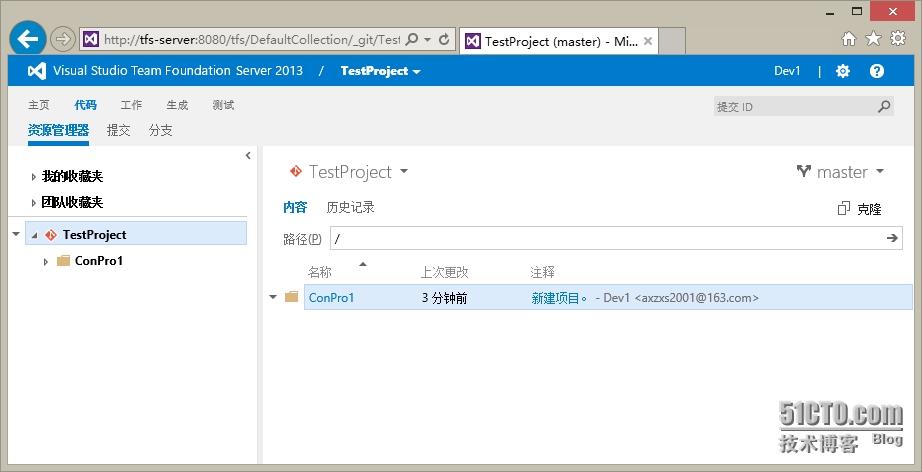Switch to the 资源管理器 tab

(58, 130)
